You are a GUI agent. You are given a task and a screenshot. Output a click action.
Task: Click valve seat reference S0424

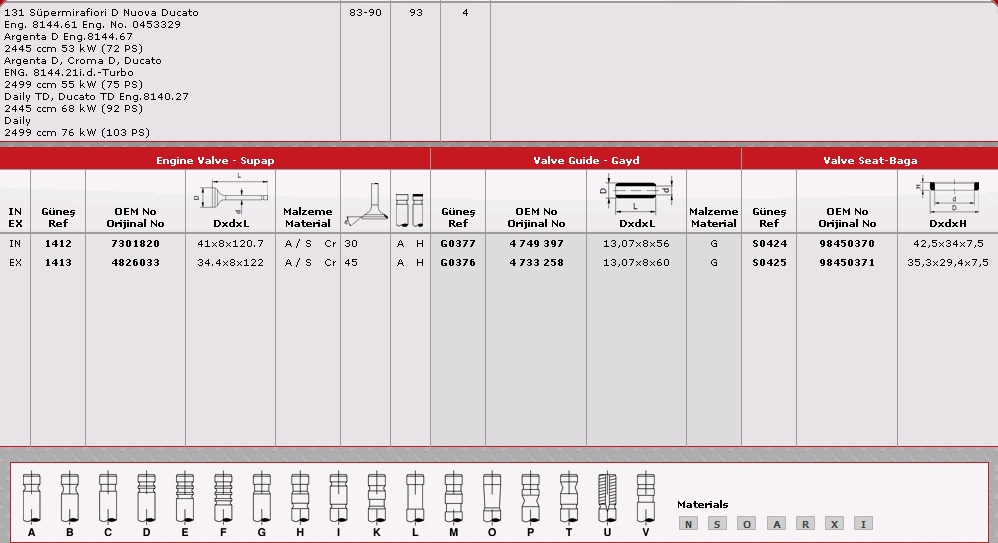point(769,243)
